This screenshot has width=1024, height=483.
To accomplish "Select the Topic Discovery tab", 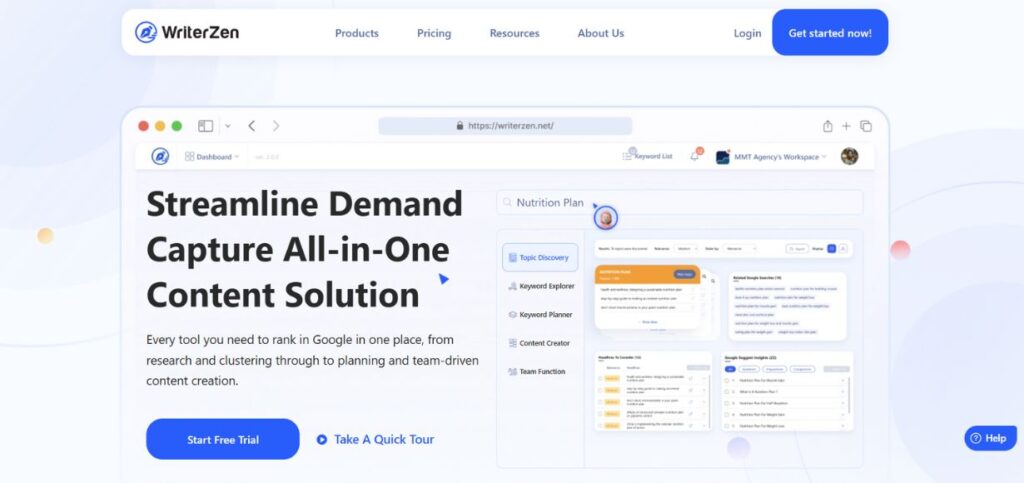I will (540, 257).
